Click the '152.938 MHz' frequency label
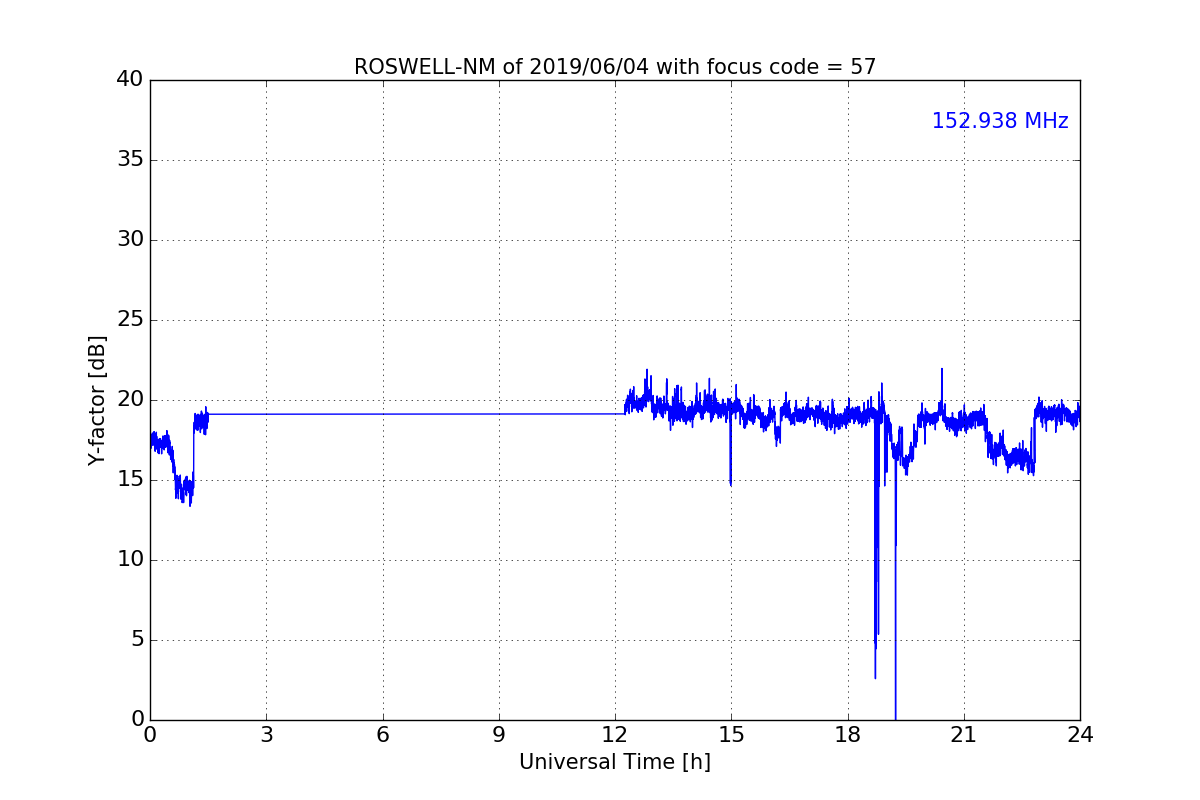Screen dimensions: 1200x800 [x=1000, y=121]
